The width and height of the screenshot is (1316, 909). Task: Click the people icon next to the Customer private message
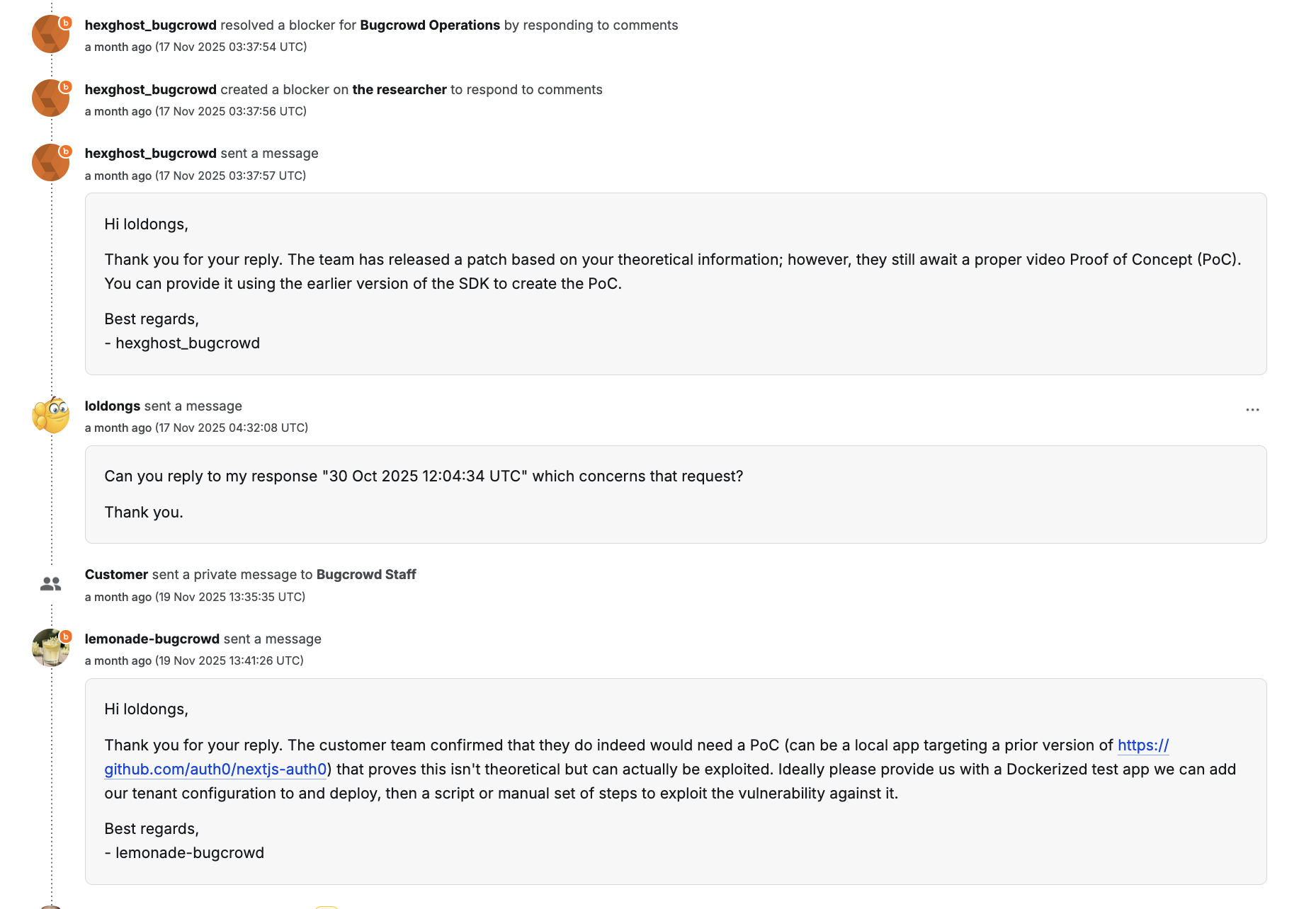pyautogui.click(x=50, y=583)
